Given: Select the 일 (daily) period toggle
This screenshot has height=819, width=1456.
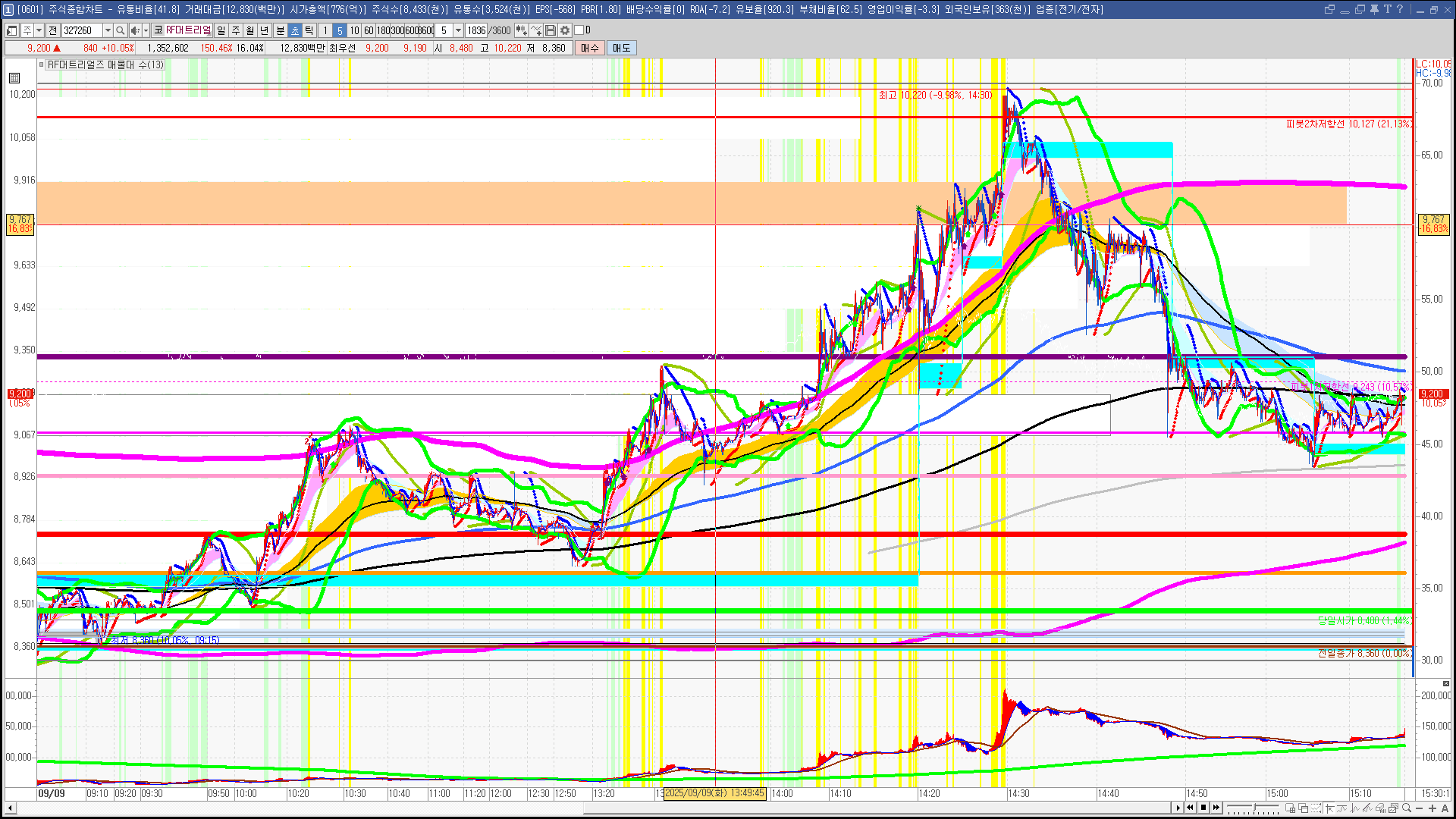Looking at the screenshot, I should tap(221, 30).
